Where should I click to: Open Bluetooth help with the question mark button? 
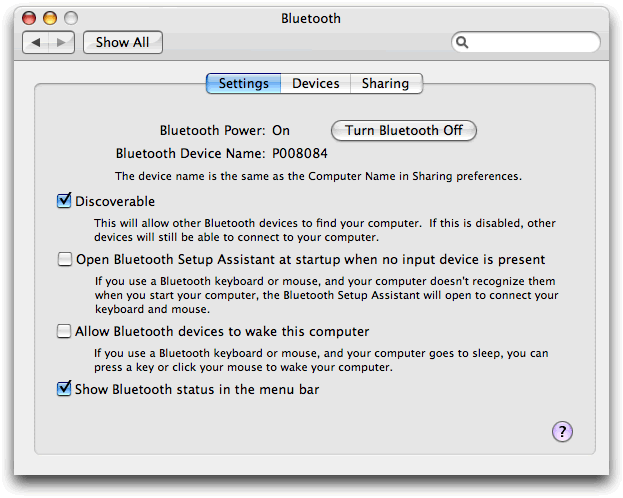pyautogui.click(x=562, y=431)
